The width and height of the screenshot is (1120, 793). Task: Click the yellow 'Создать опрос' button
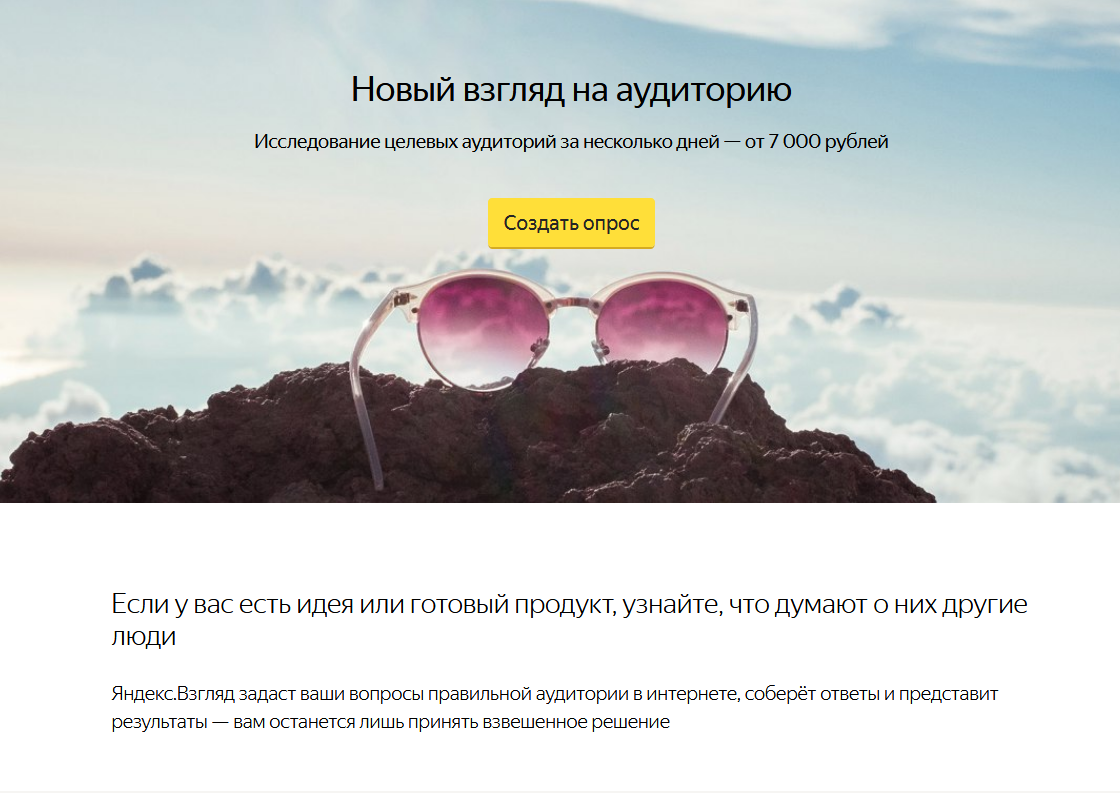coord(571,223)
